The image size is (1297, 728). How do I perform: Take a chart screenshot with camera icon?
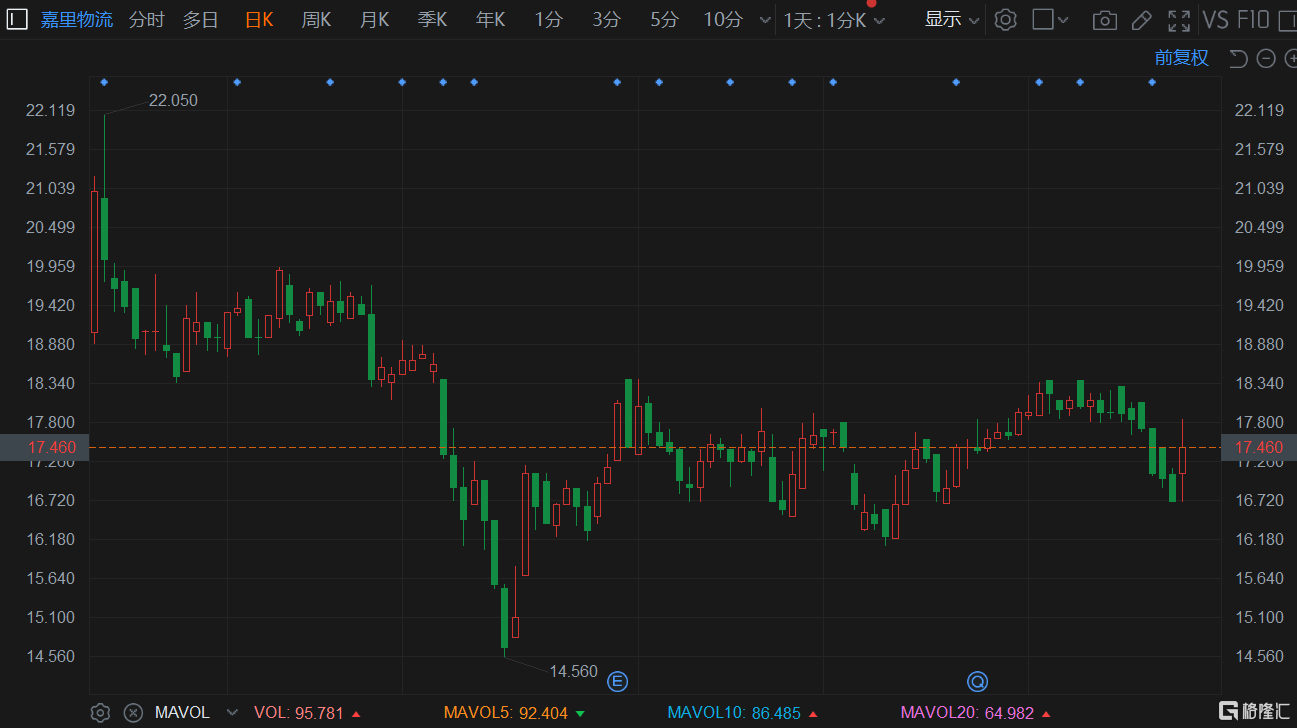tap(1104, 19)
